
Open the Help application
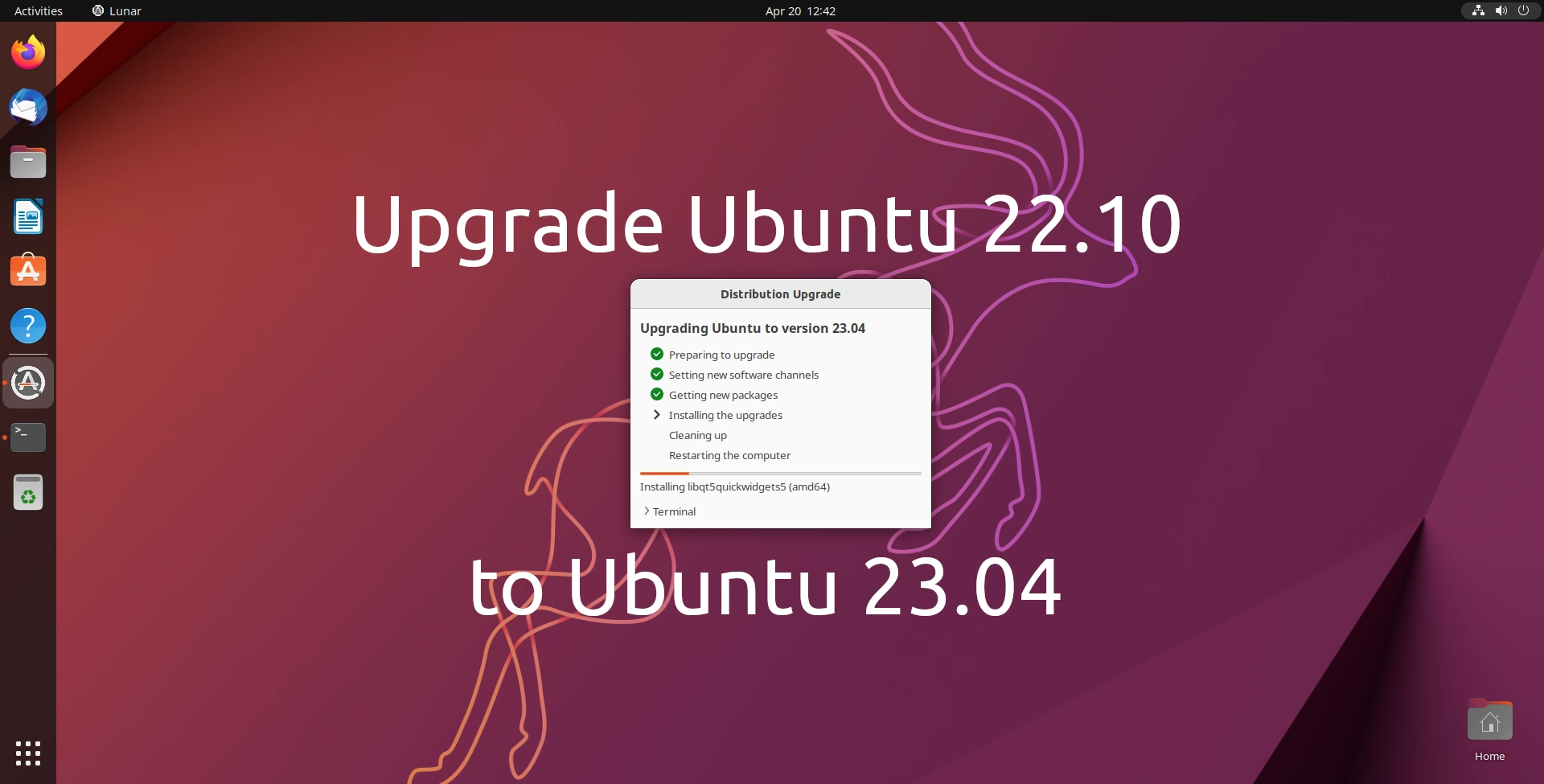pyautogui.click(x=28, y=326)
